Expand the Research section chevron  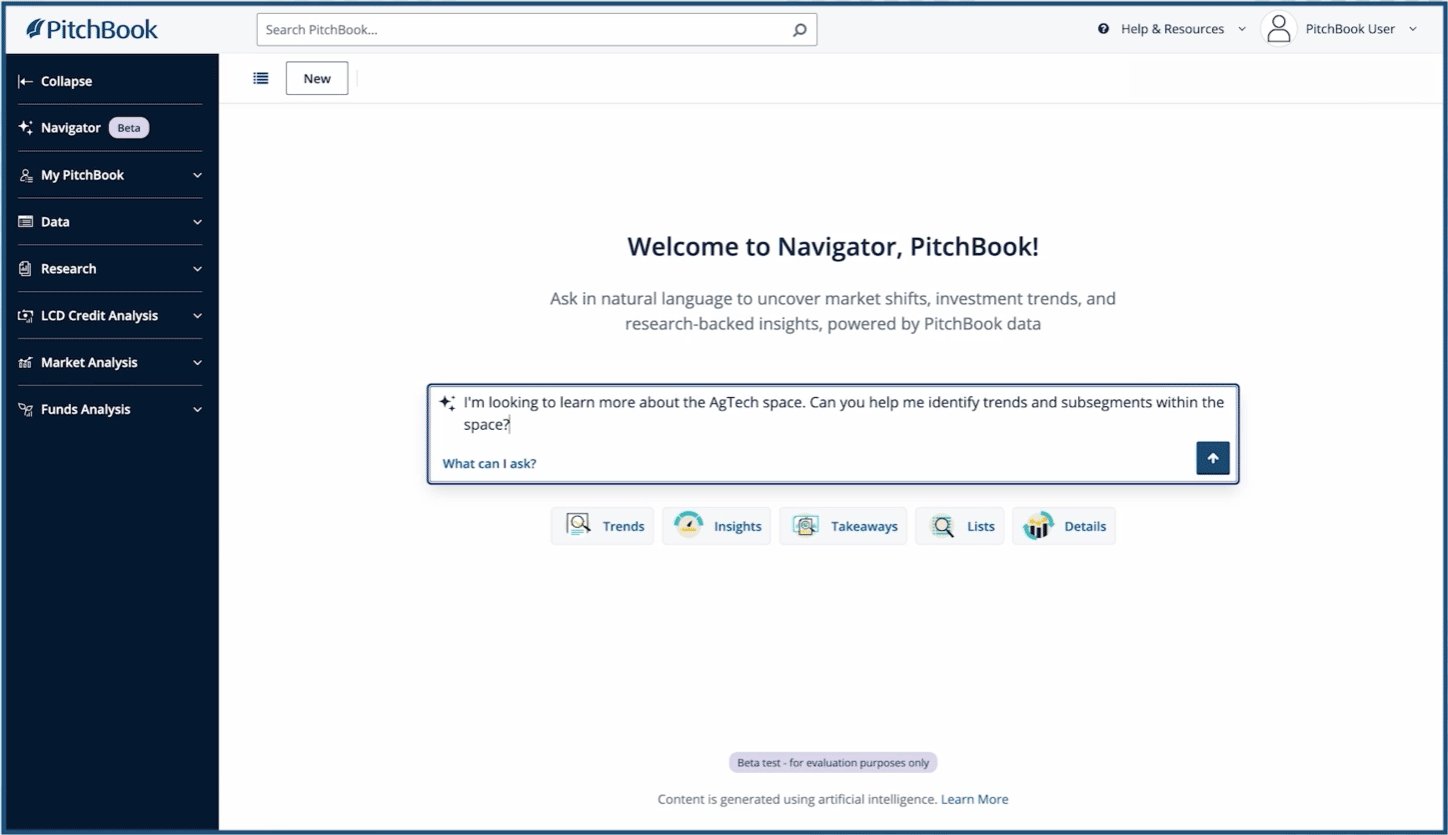197,269
